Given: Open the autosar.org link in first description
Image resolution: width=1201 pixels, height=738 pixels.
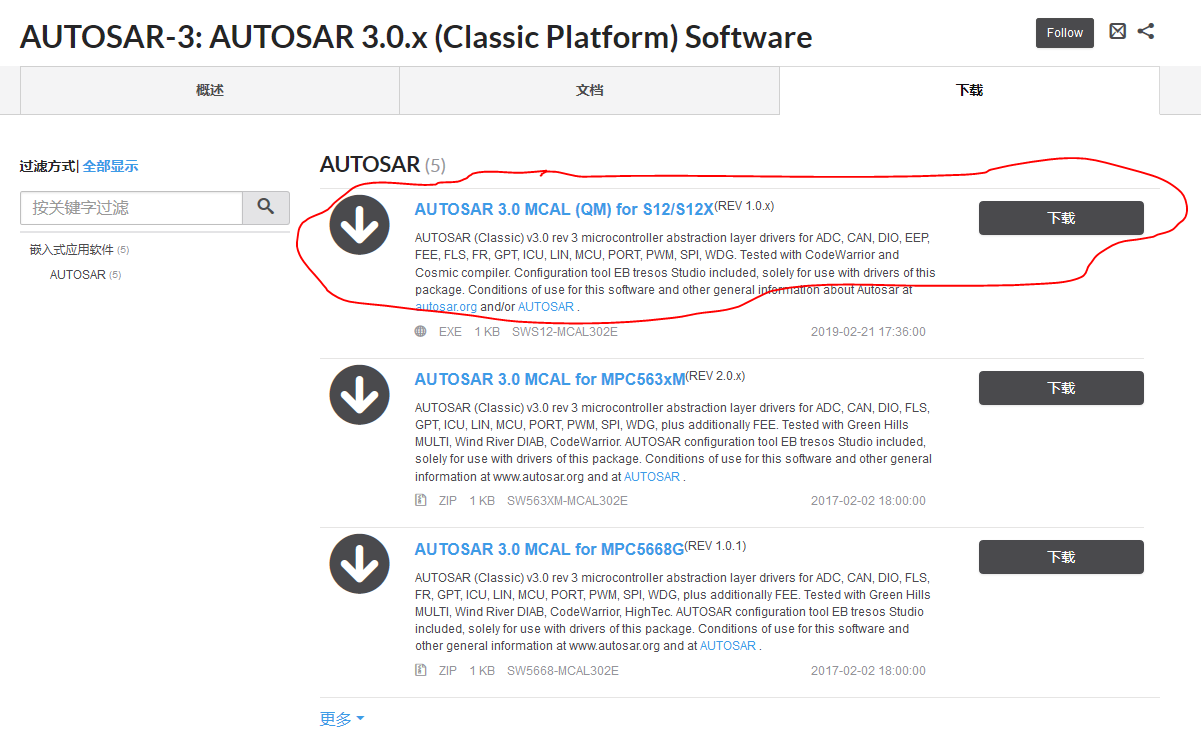Looking at the screenshot, I should tap(446, 307).
